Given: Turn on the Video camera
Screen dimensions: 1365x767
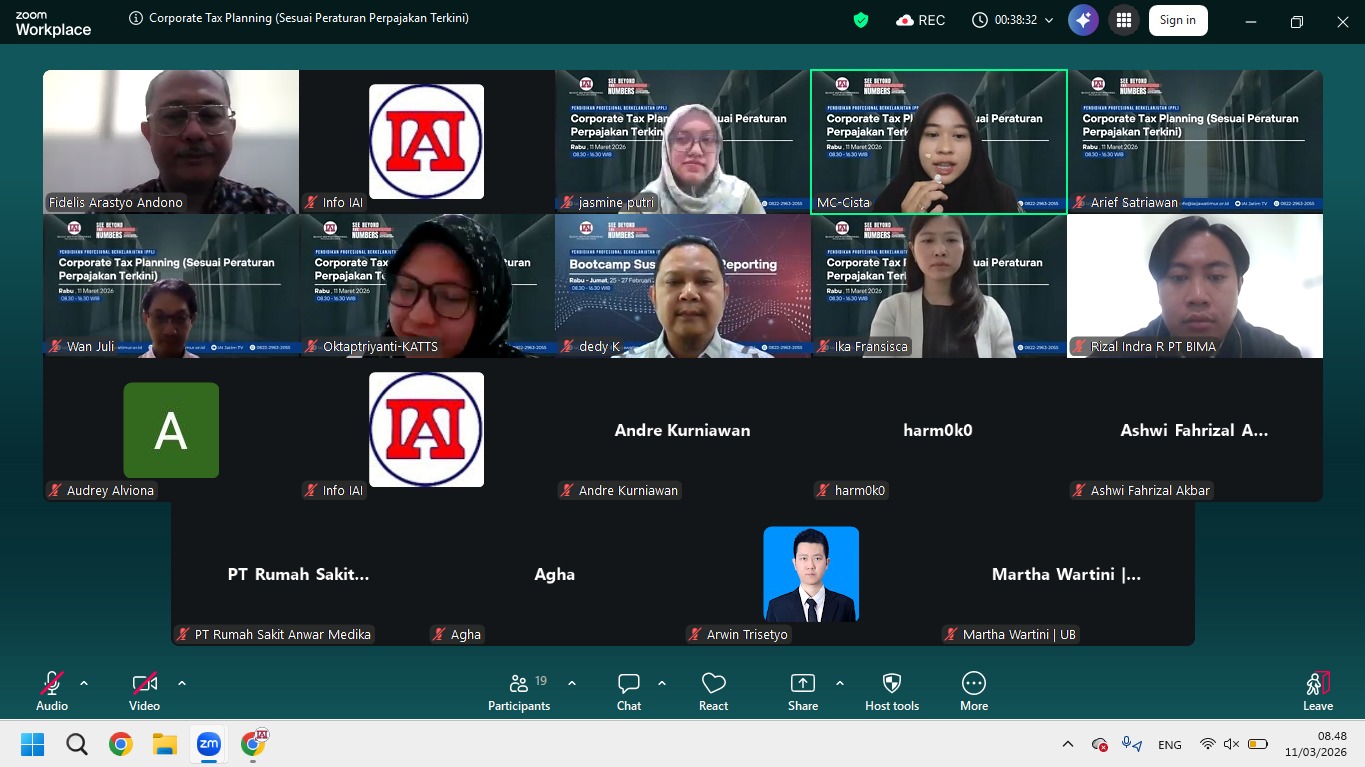Looking at the screenshot, I should [x=145, y=684].
